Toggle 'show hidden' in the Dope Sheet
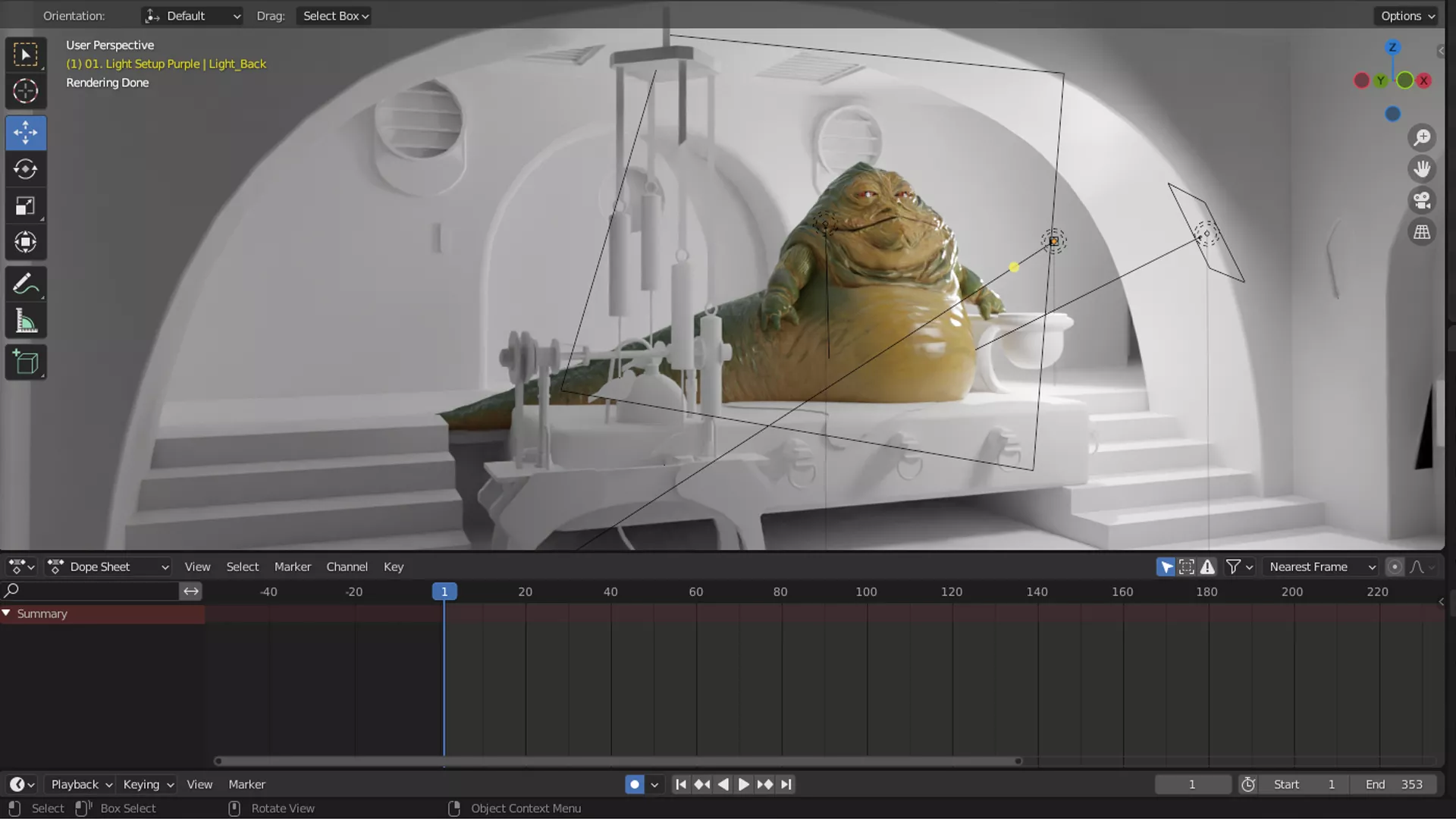Image resolution: width=1456 pixels, height=819 pixels. click(1188, 566)
